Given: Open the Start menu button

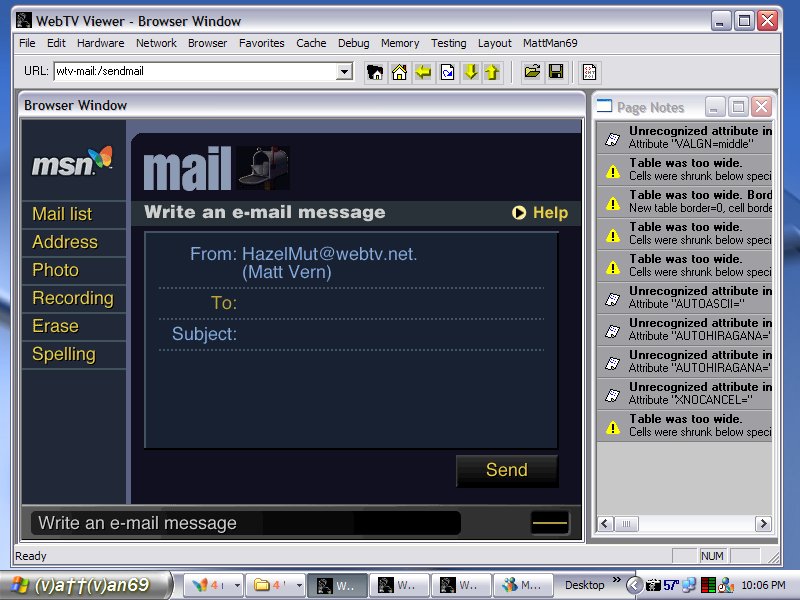Looking at the screenshot, I should pos(86,585).
